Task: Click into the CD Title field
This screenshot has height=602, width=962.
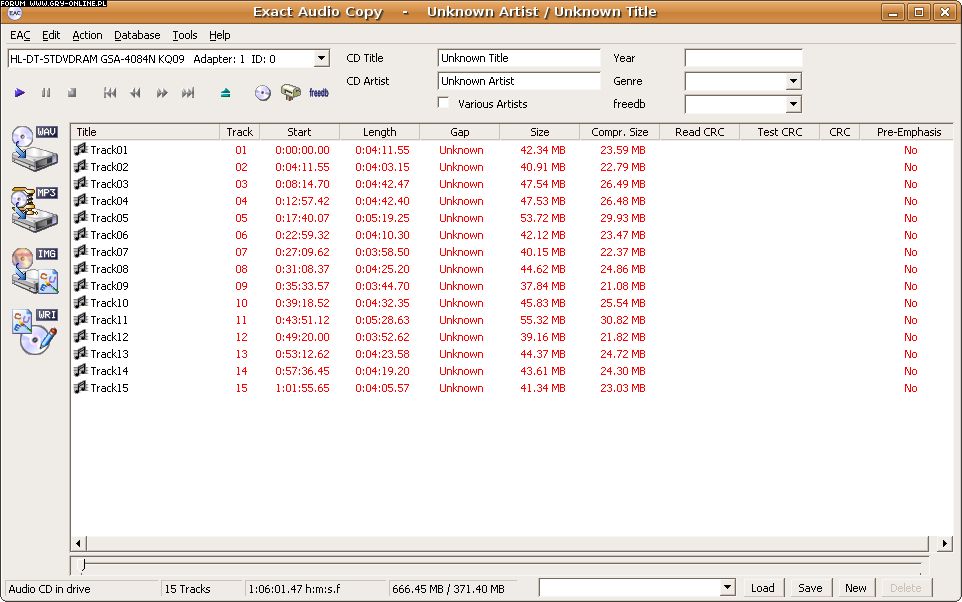Action: [x=518, y=58]
